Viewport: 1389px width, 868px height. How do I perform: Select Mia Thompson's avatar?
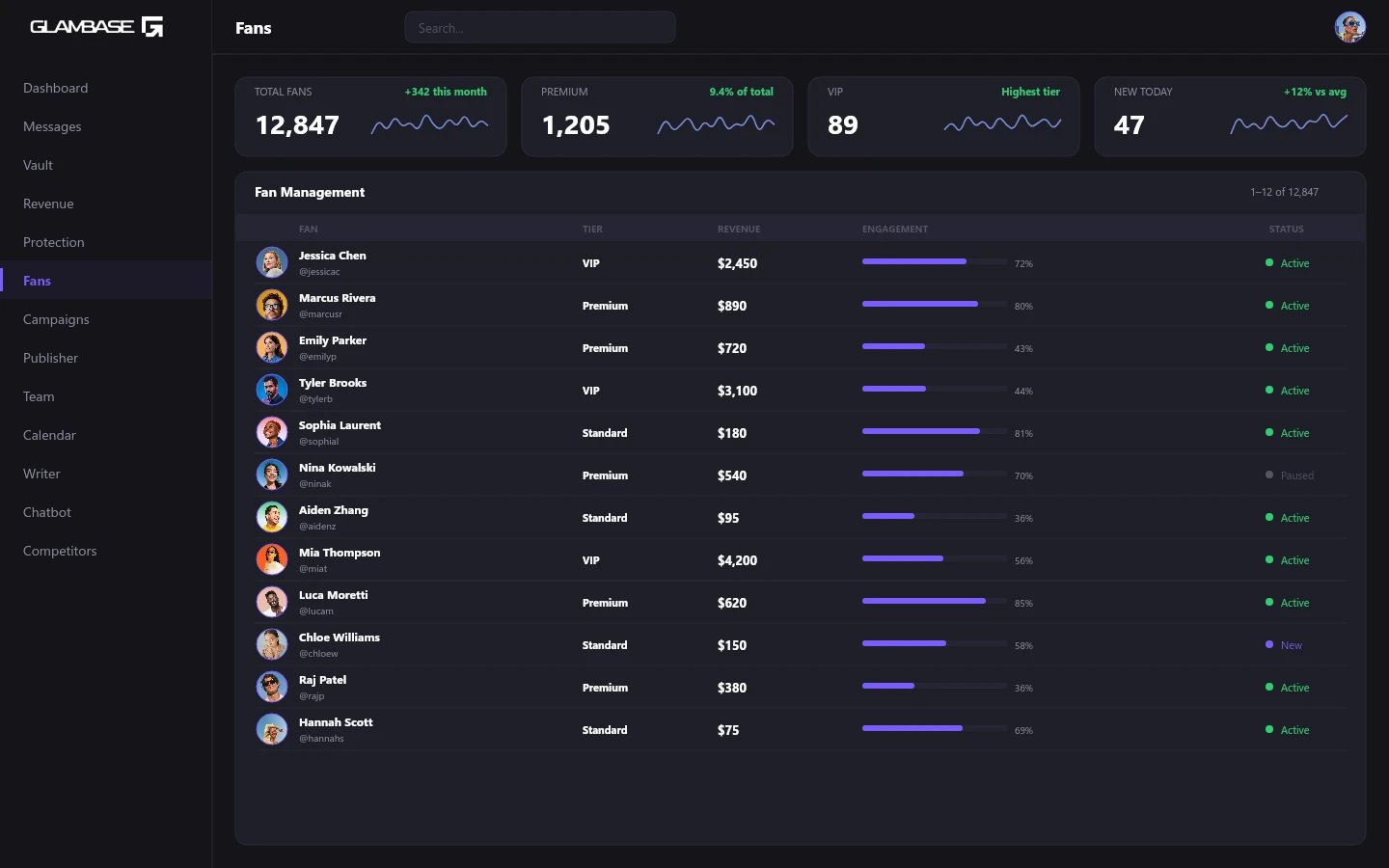[272, 559]
